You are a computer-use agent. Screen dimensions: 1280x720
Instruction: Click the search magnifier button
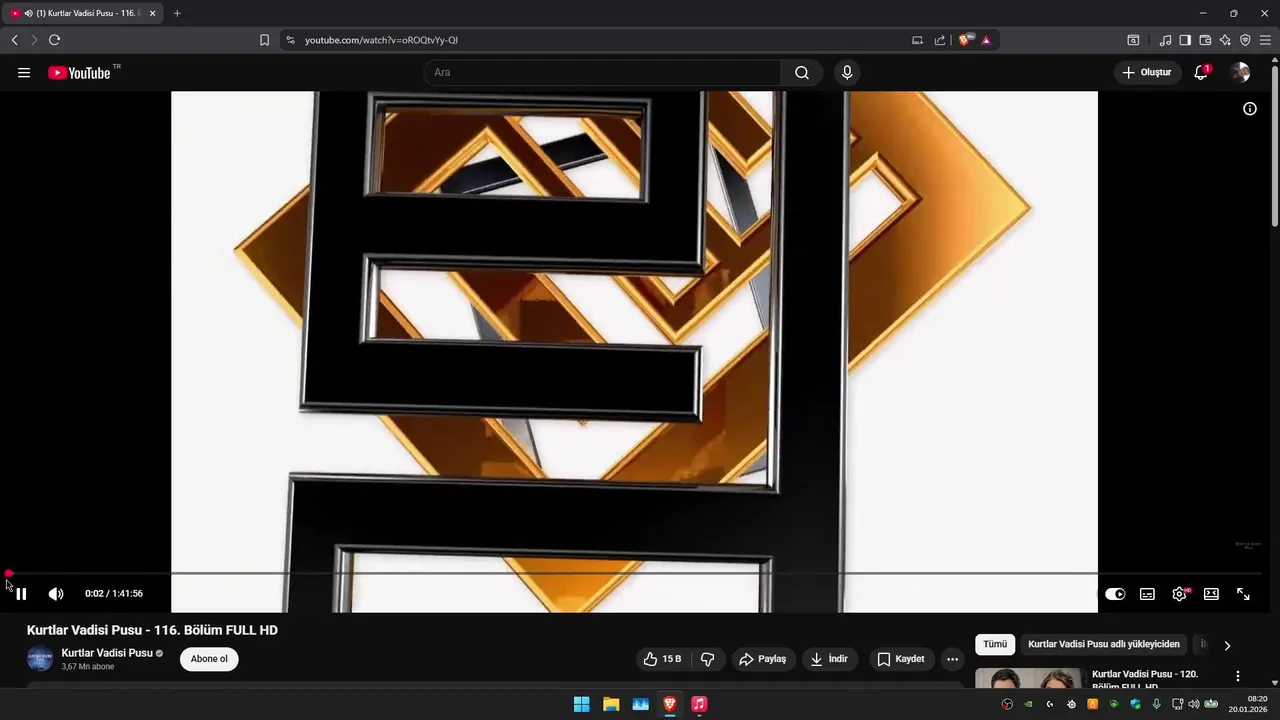(802, 73)
